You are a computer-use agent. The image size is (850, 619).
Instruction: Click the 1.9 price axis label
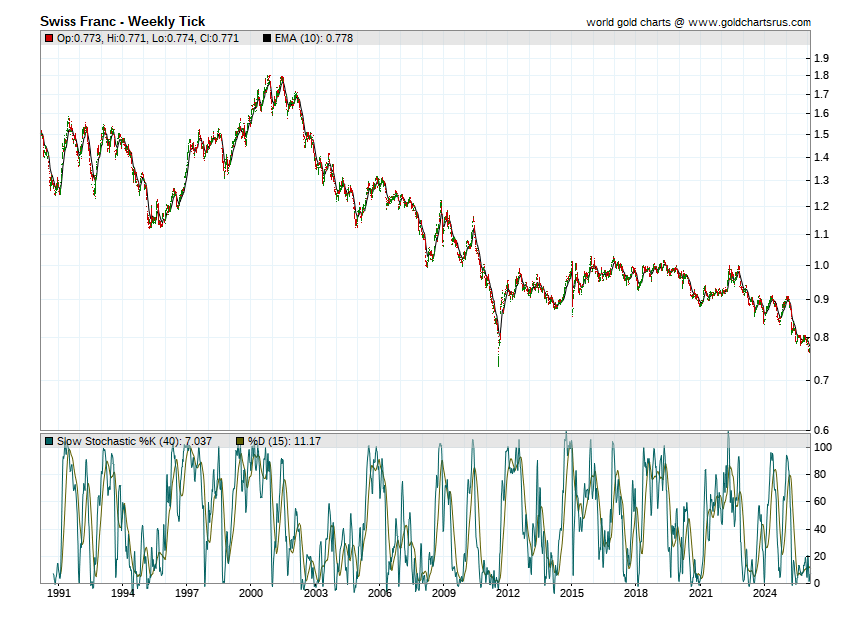821,58
